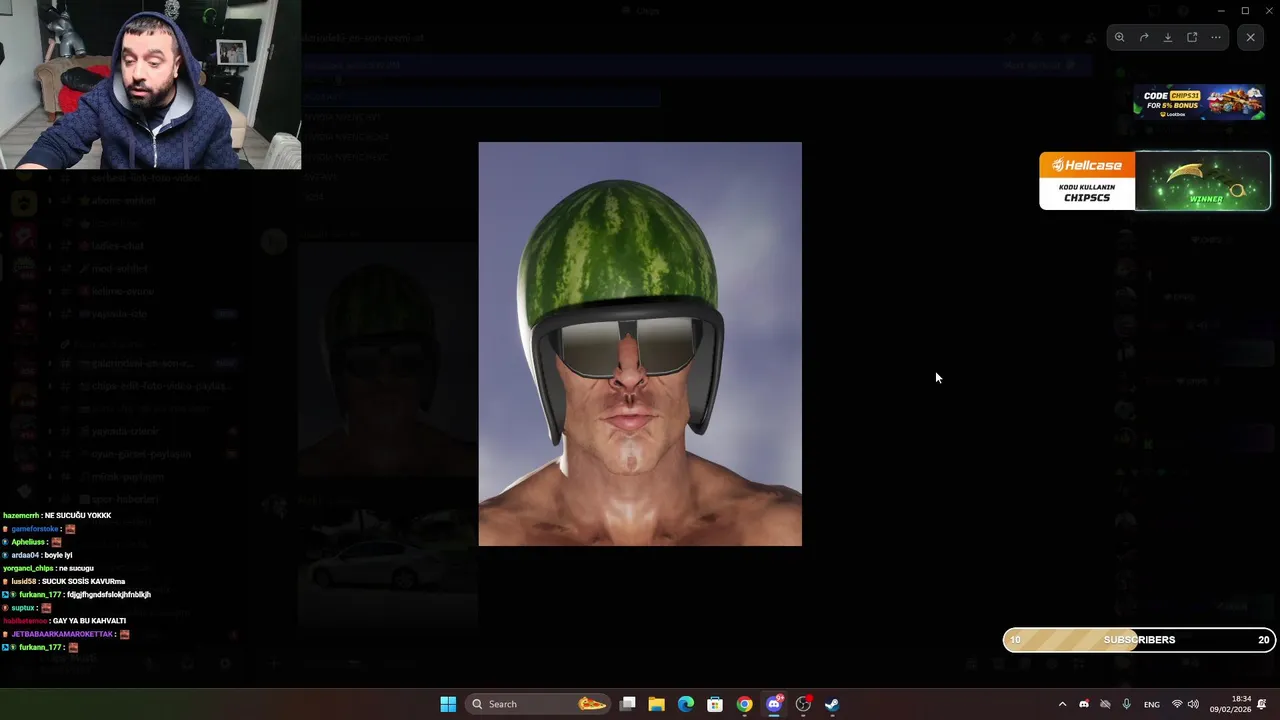Viewport: 1280px width, 720px height.
Task: Switch to Google Chrome in the taskbar
Action: pyautogui.click(x=744, y=704)
